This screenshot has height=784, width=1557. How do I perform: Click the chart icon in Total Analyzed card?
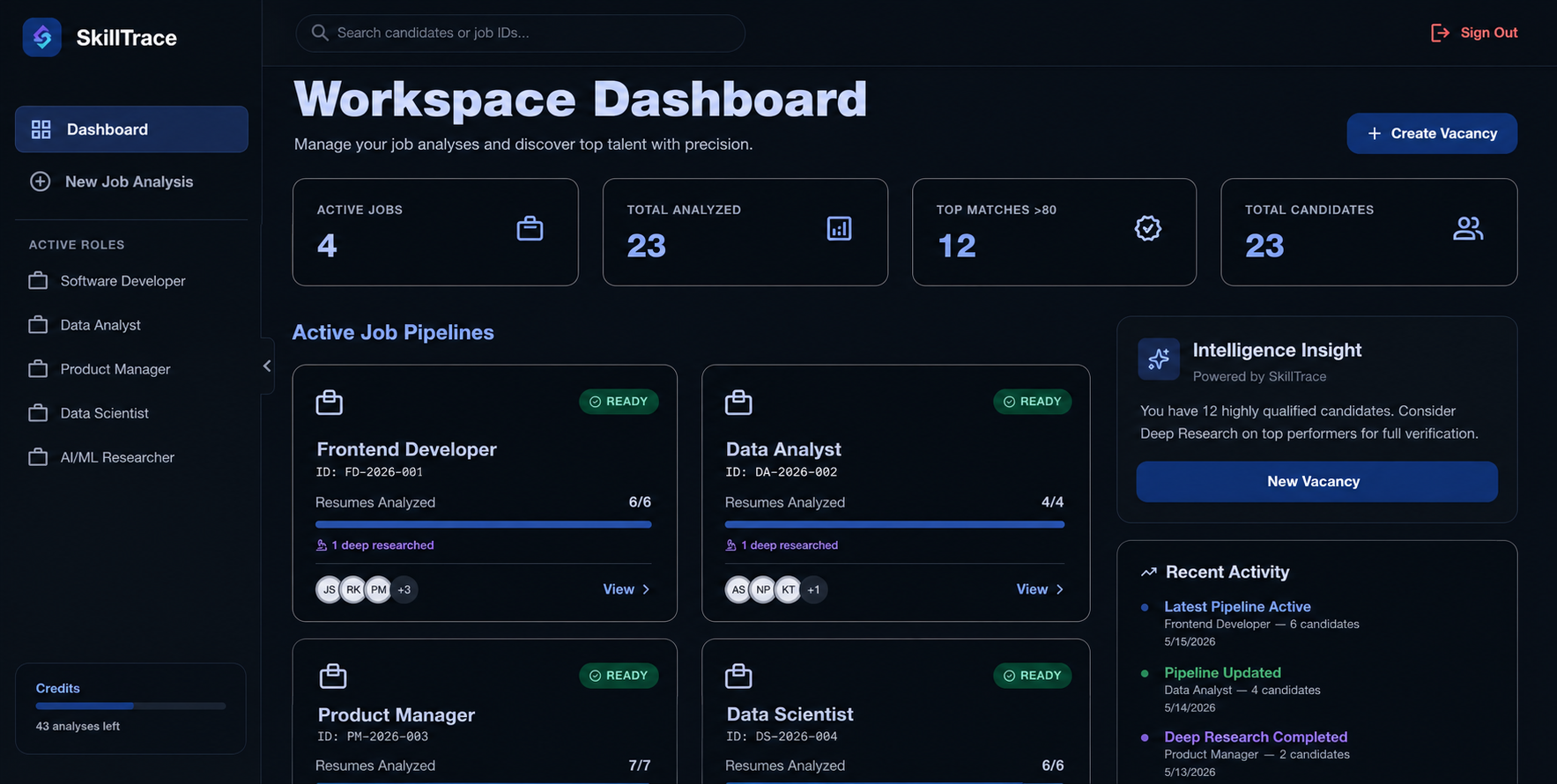point(839,229)
